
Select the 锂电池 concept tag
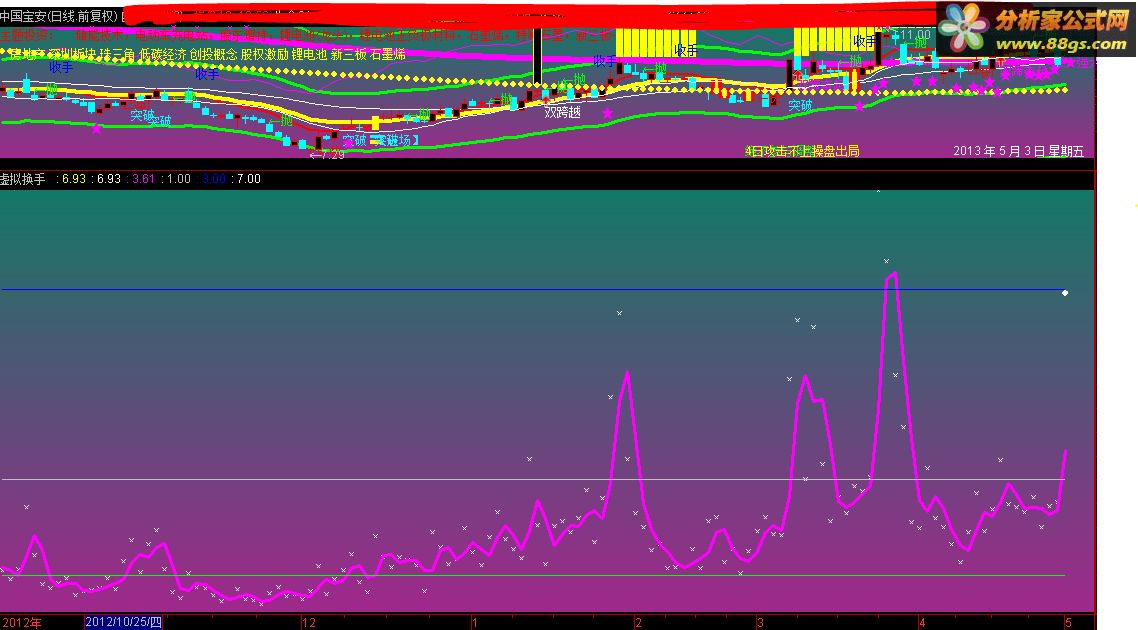[x=309, y=54]
